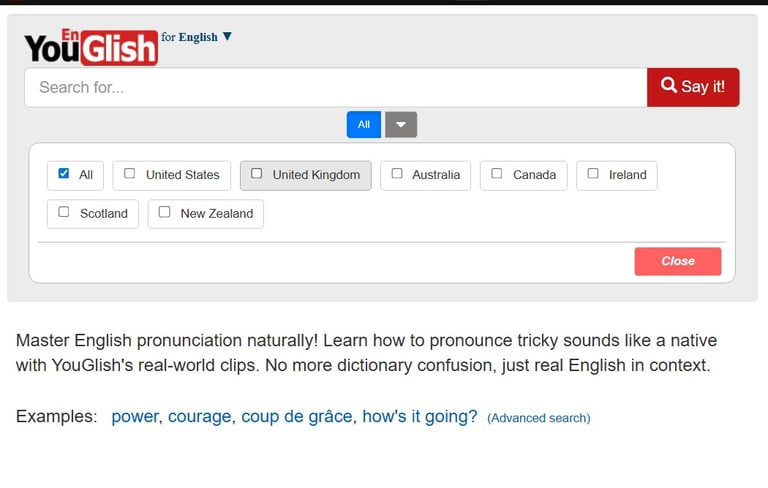The height and width of the screenshot is (488, 768).
Task: Enable the 'Ireland' accent checkbox
Action: [x=593, y=173]
